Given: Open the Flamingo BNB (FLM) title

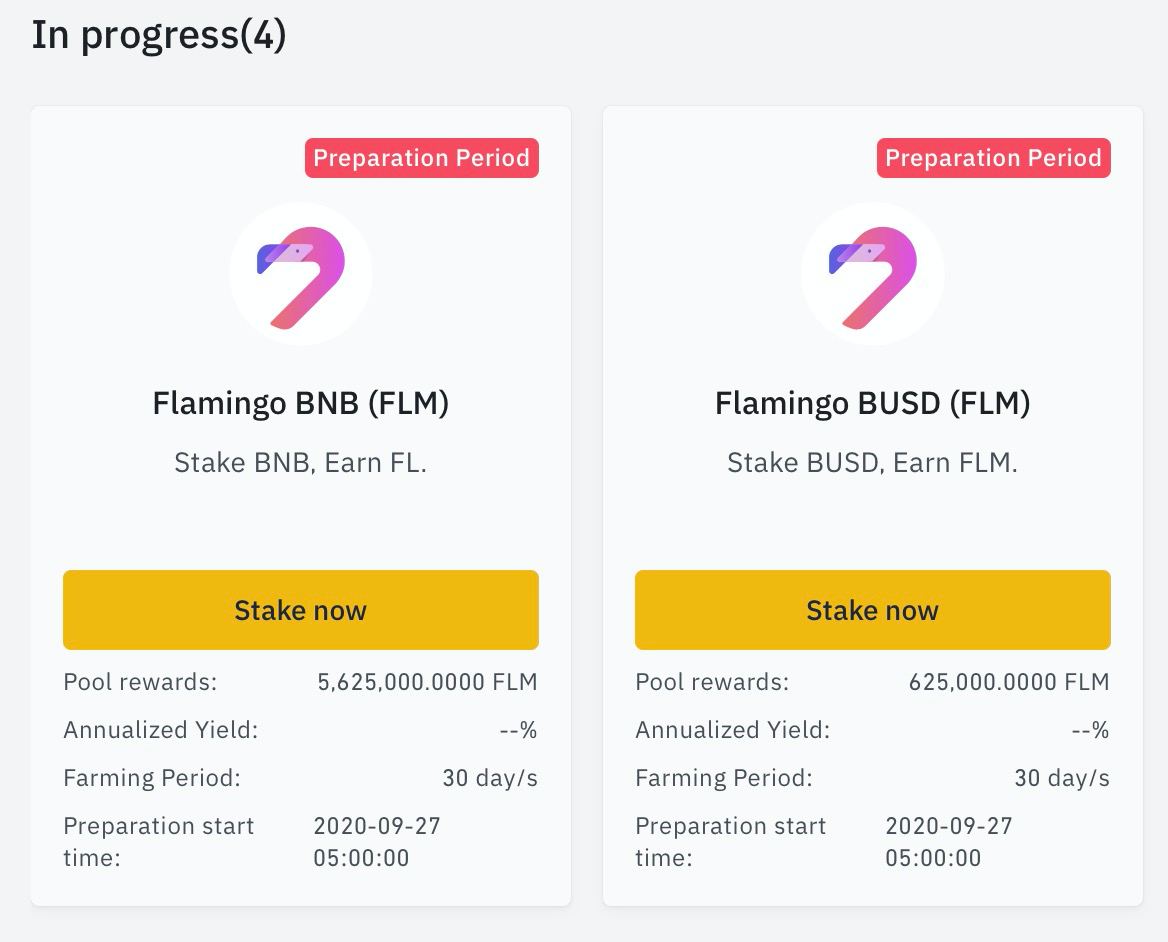Looking at the screenshot, I should point(300,404).
